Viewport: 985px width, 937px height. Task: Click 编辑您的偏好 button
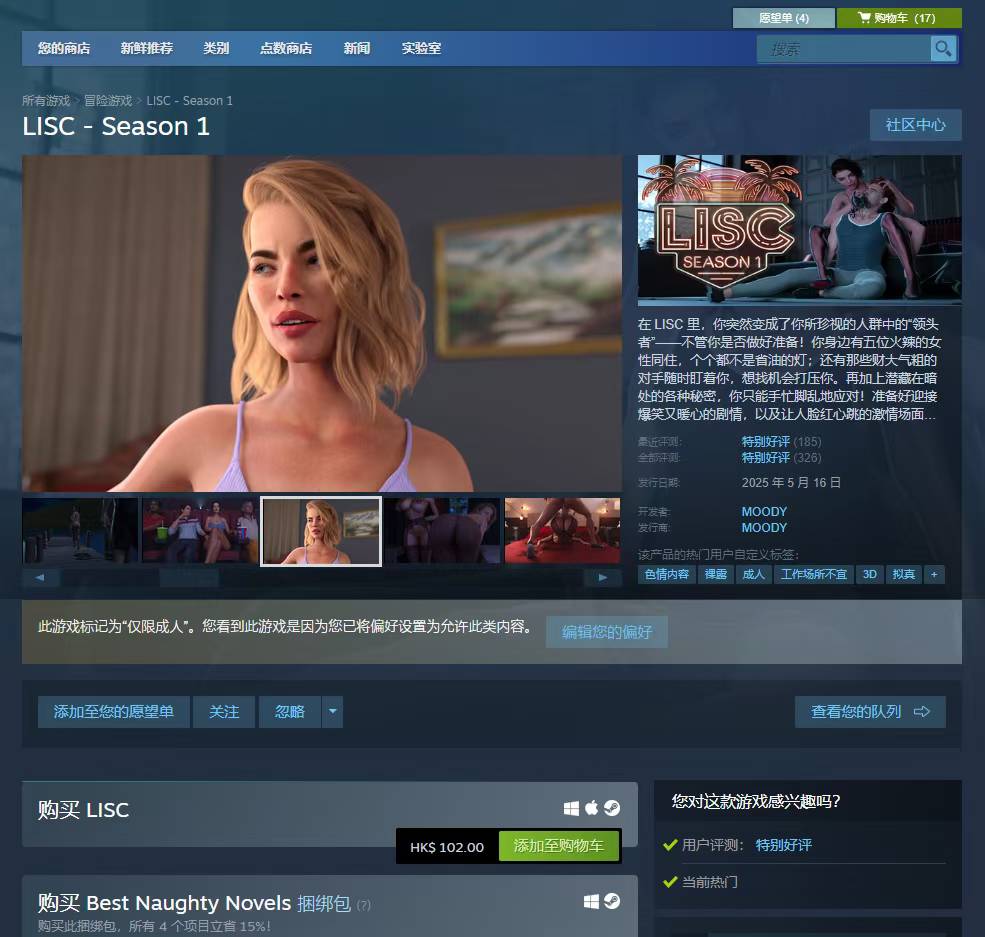click(x=607, y=632)
